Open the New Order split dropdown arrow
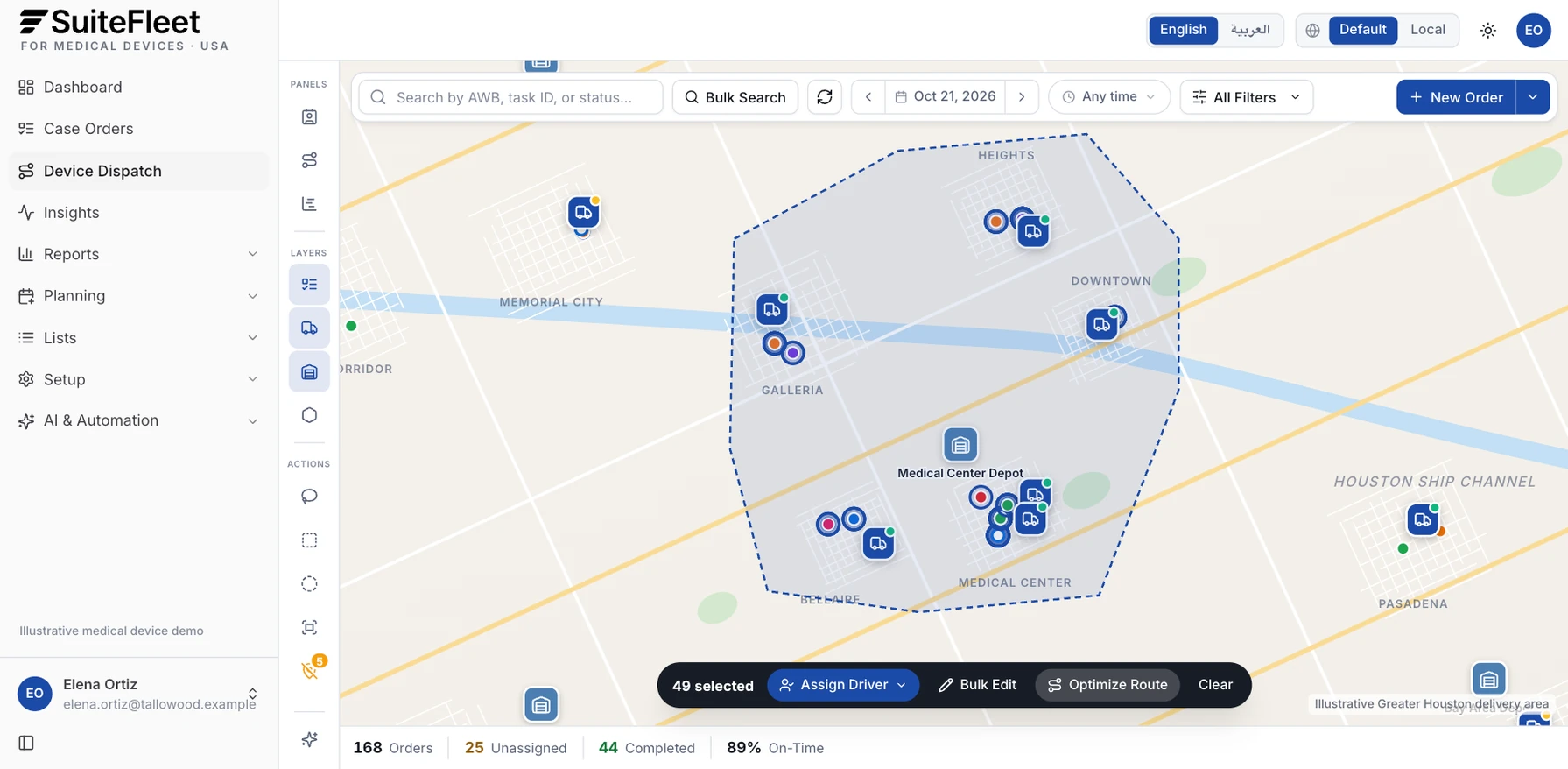The image size is (1568, 769). pos(1533,97)
